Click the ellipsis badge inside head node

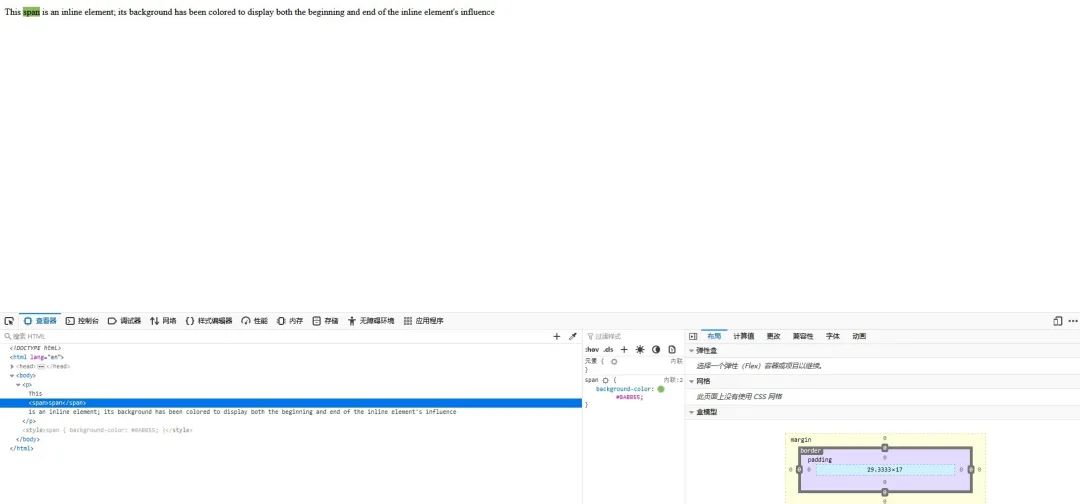[41, 366]
